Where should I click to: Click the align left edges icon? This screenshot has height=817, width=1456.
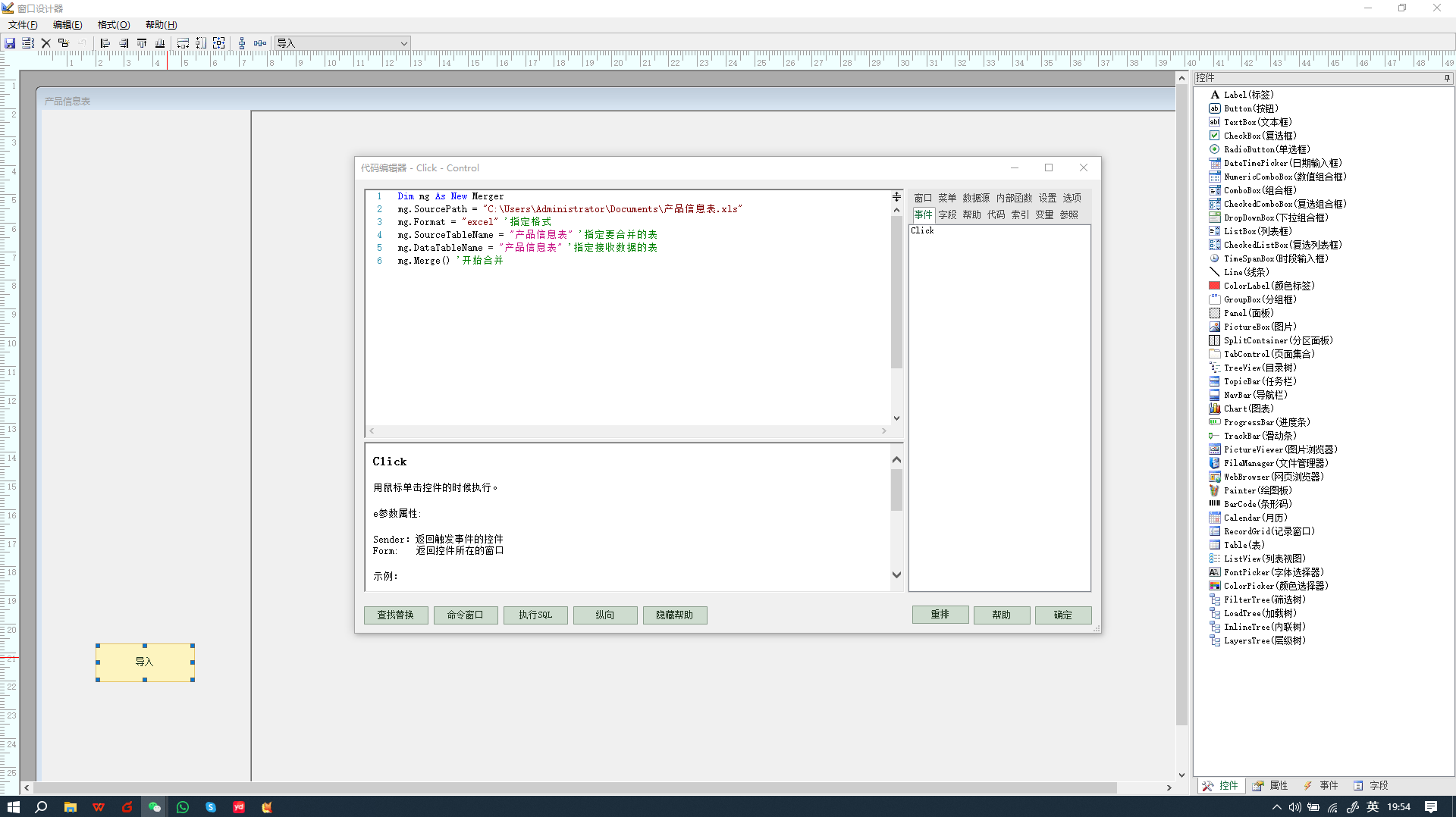[105, 43]
